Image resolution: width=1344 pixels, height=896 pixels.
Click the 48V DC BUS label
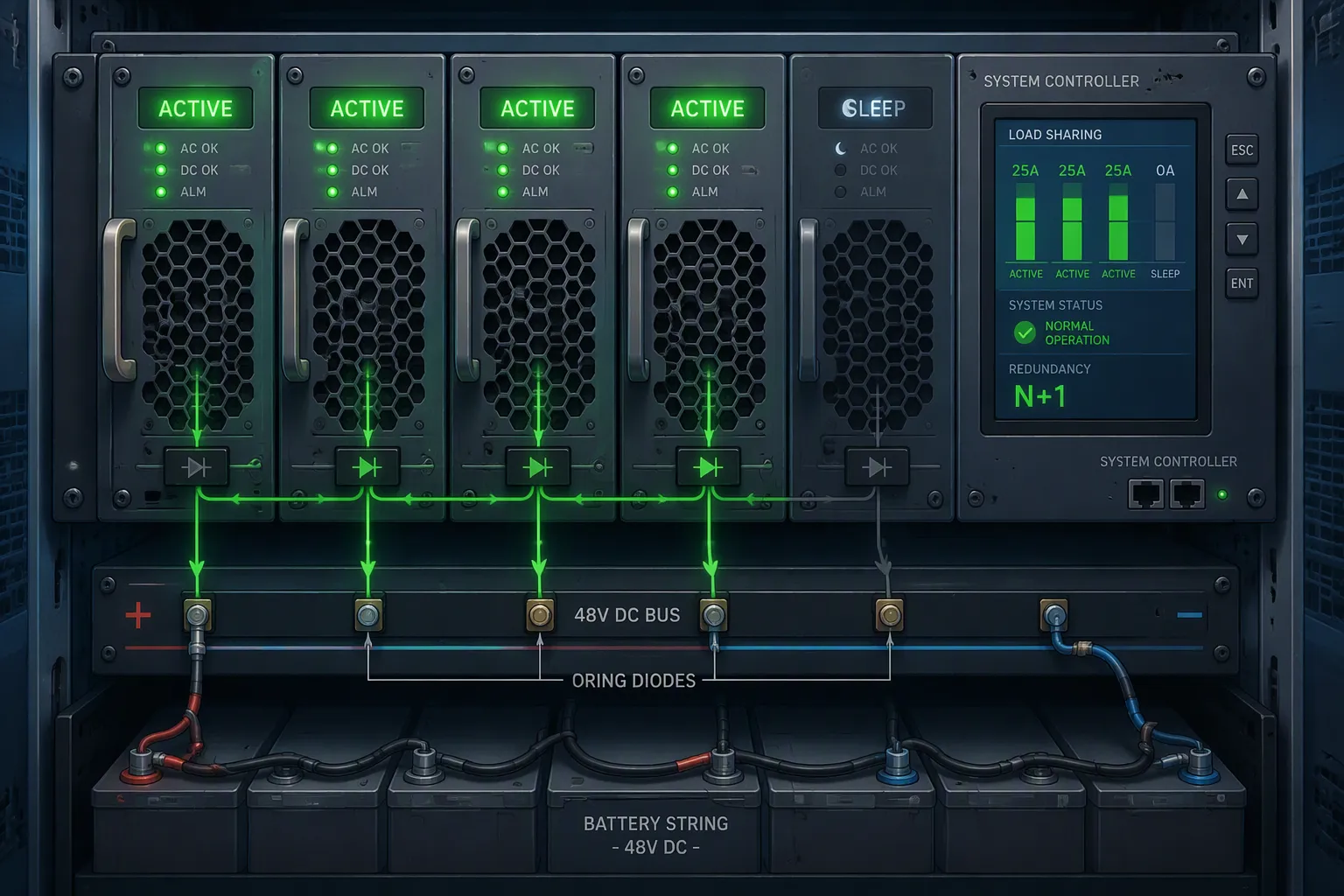tap(627, 615)
